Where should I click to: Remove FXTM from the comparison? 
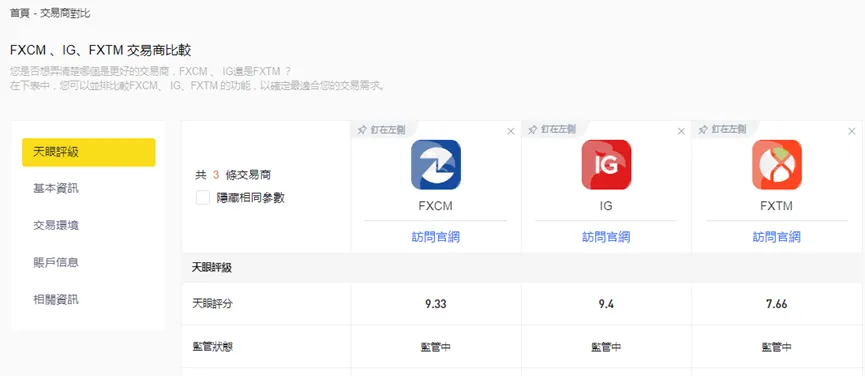(852, 131)
